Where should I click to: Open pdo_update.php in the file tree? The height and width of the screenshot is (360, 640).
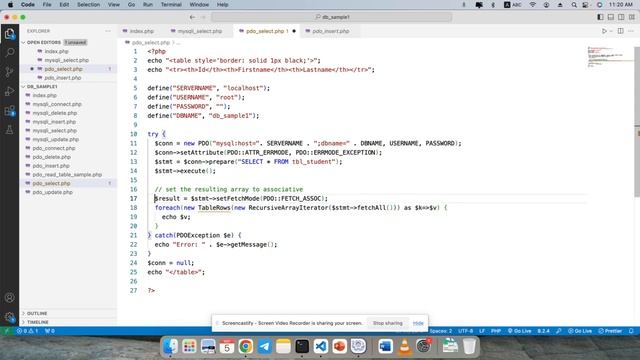coord(52,192)
